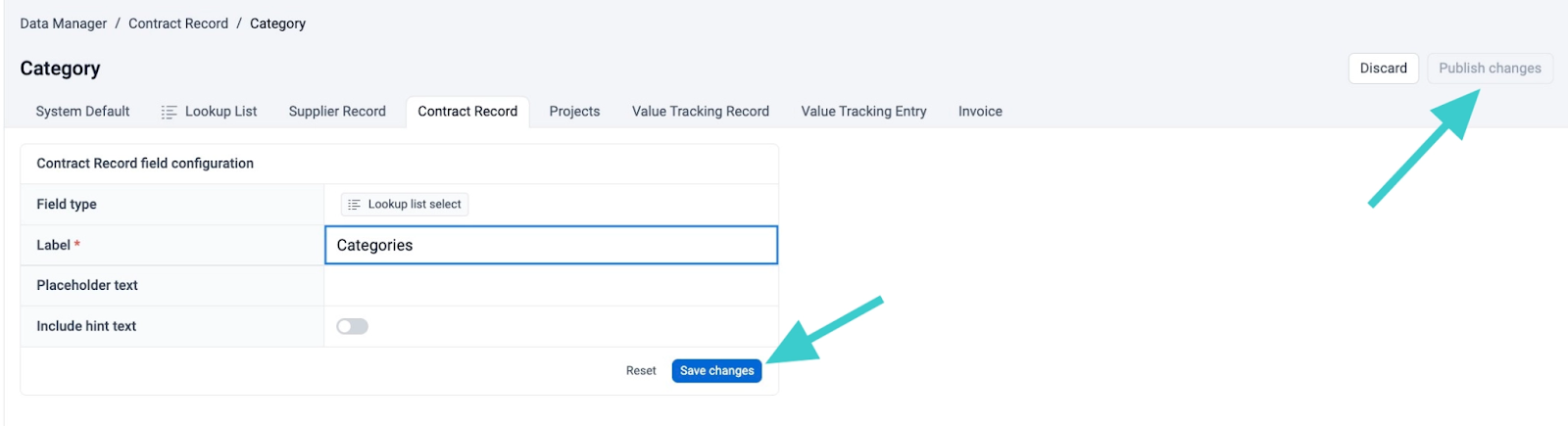Click the Save changes button
The height and width of the screenshot is (426, 1568).
pos(716,371)
